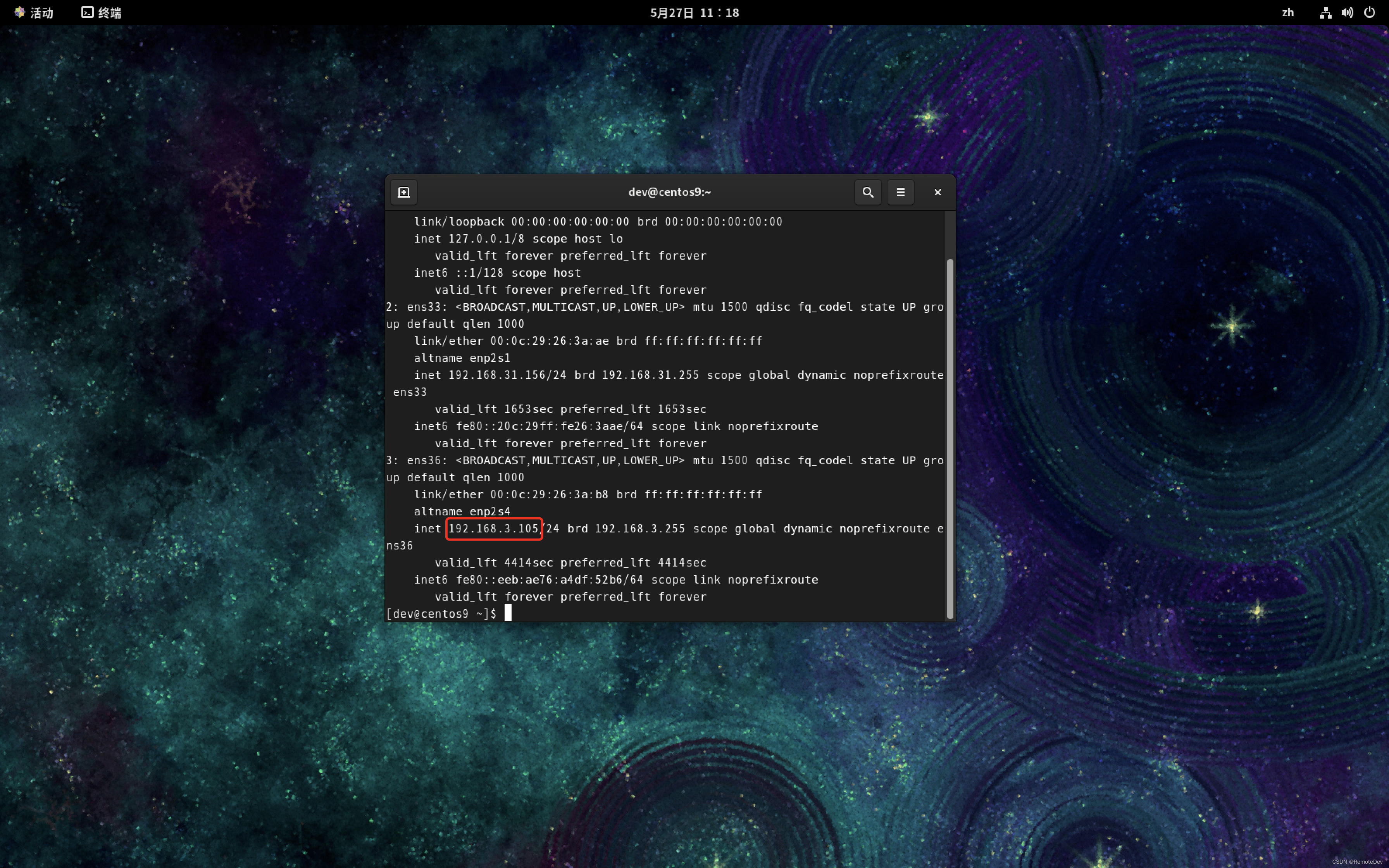Click MAC address 00:0c:29:26:3a:ae
This screenshot has width=1389, height=868.
pyautogui.click(x=549, y=341)
